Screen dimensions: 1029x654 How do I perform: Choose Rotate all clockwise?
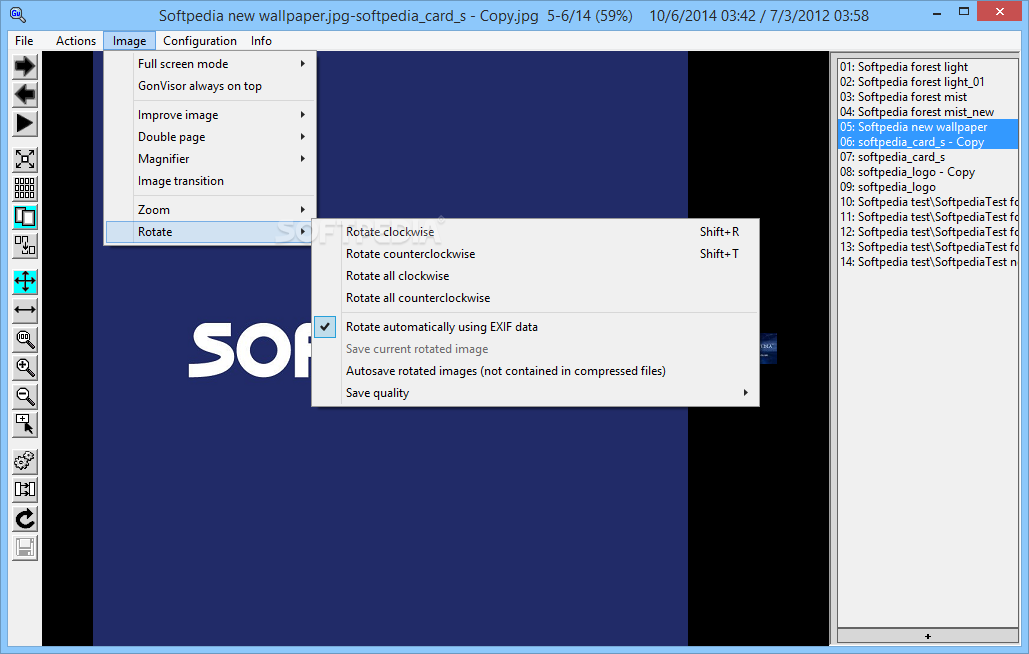[536, 276]
